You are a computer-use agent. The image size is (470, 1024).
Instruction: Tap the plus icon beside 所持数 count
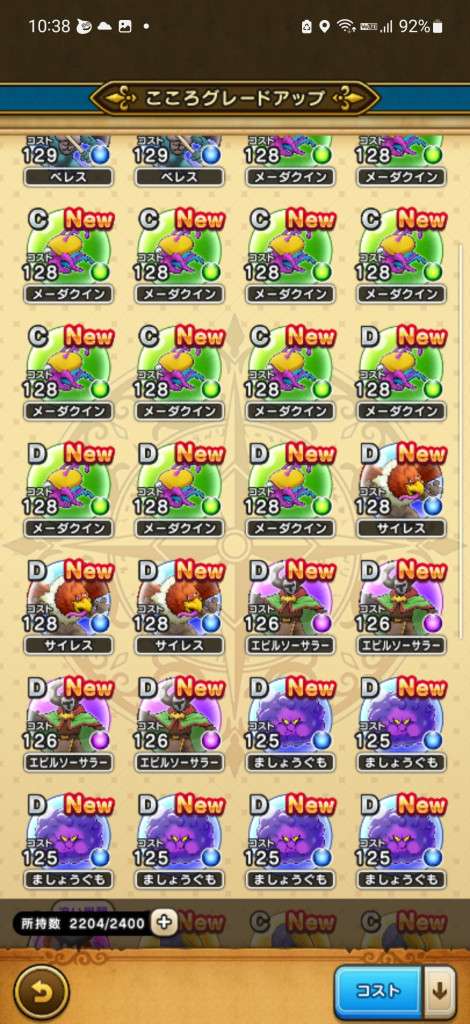click(164, 921)
